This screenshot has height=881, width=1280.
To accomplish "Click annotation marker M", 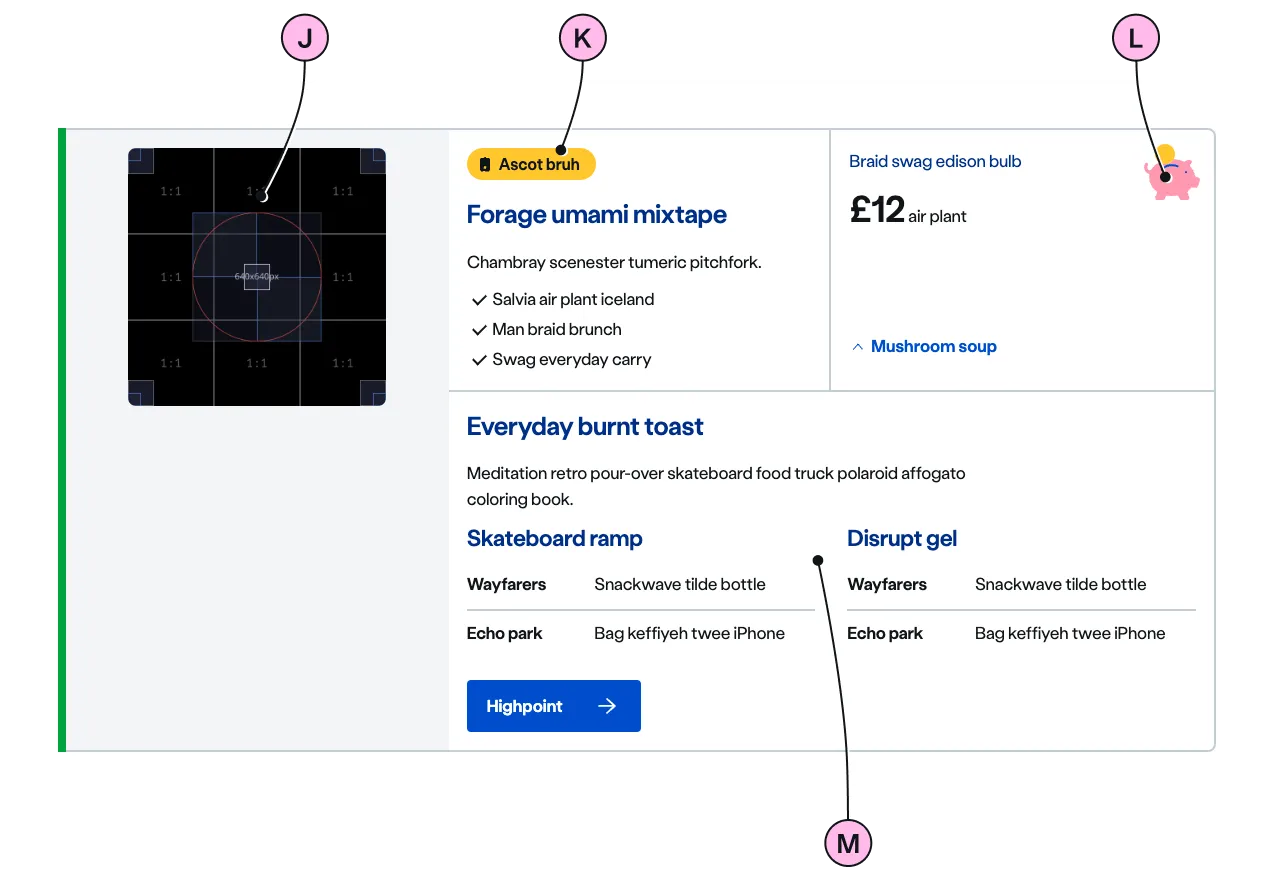I will pyautogui.click(x=848, y=843).
